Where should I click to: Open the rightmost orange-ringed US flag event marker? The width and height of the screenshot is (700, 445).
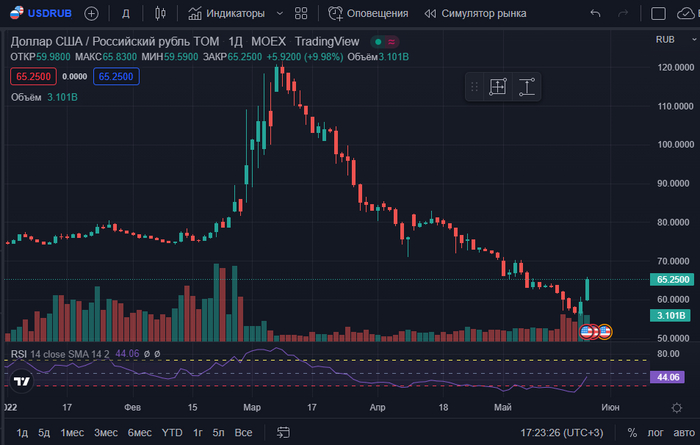(x=605, y=332)
